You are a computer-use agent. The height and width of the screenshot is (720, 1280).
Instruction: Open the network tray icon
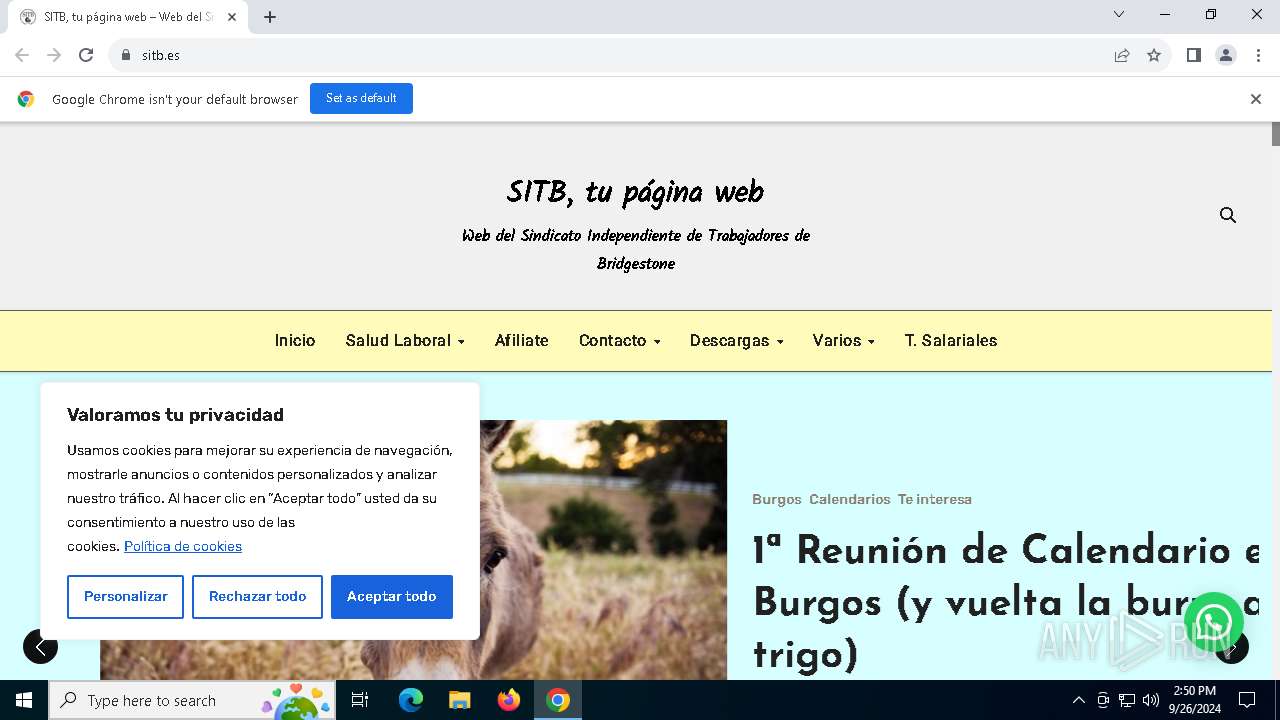[1127, 700]
